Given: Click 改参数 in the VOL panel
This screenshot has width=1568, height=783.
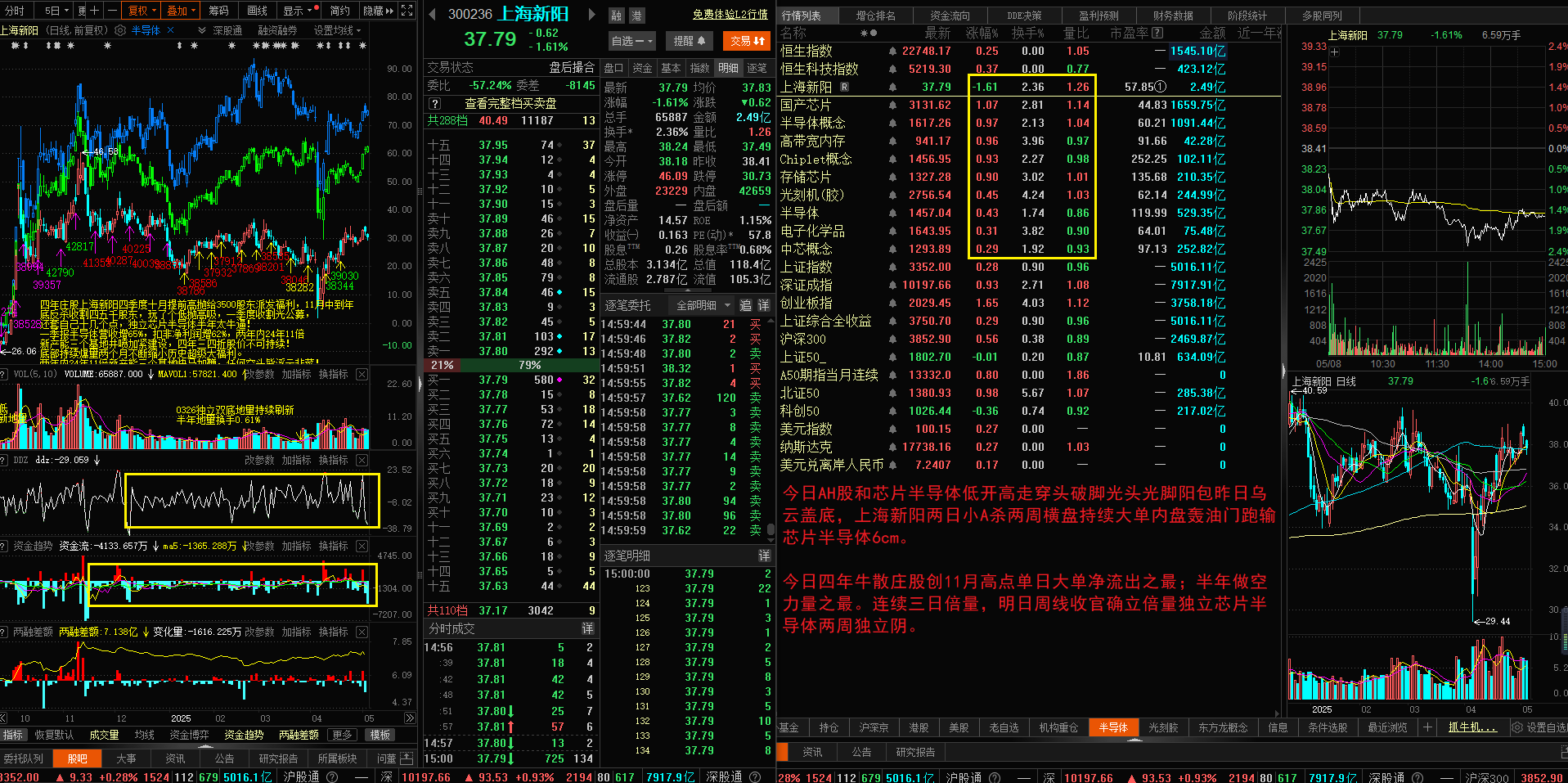Looking at the screenshot, I should [258, 374].
